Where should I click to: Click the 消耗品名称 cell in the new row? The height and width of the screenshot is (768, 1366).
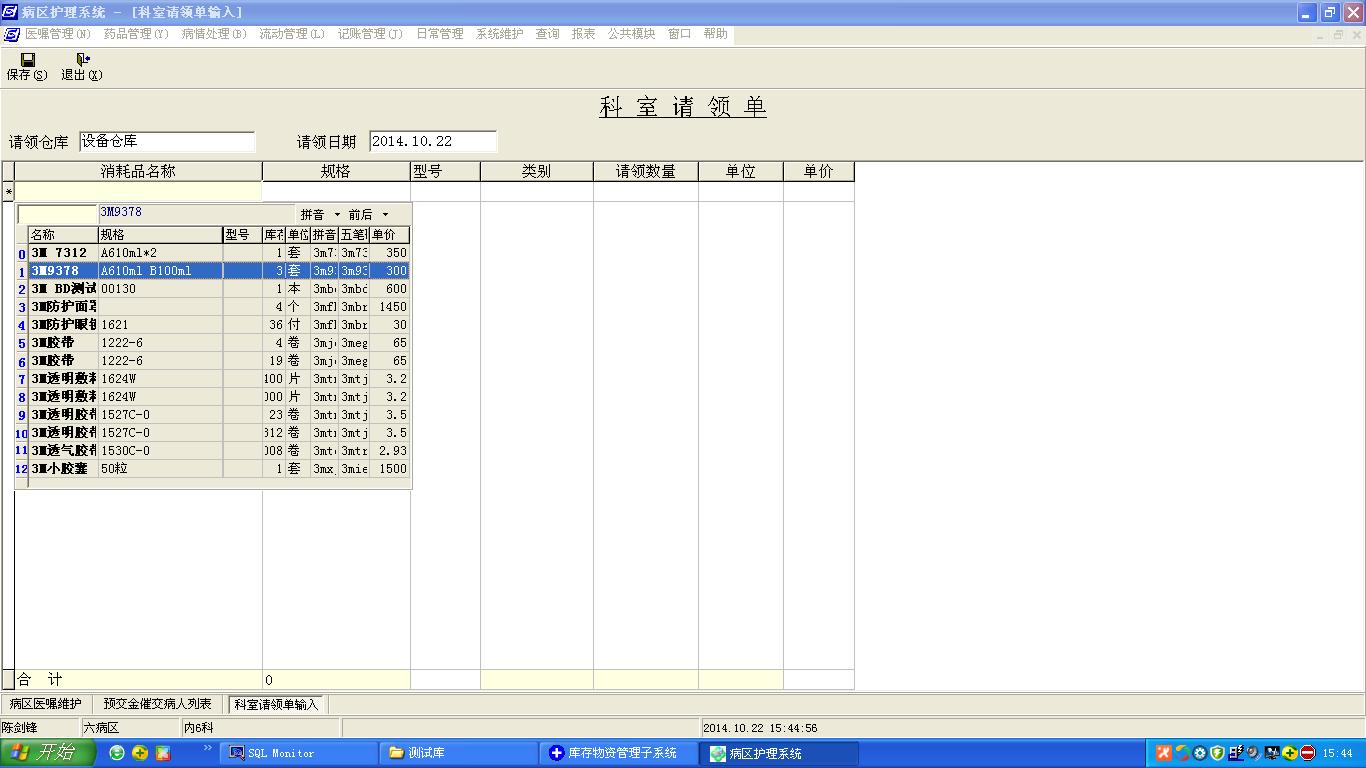138,192
